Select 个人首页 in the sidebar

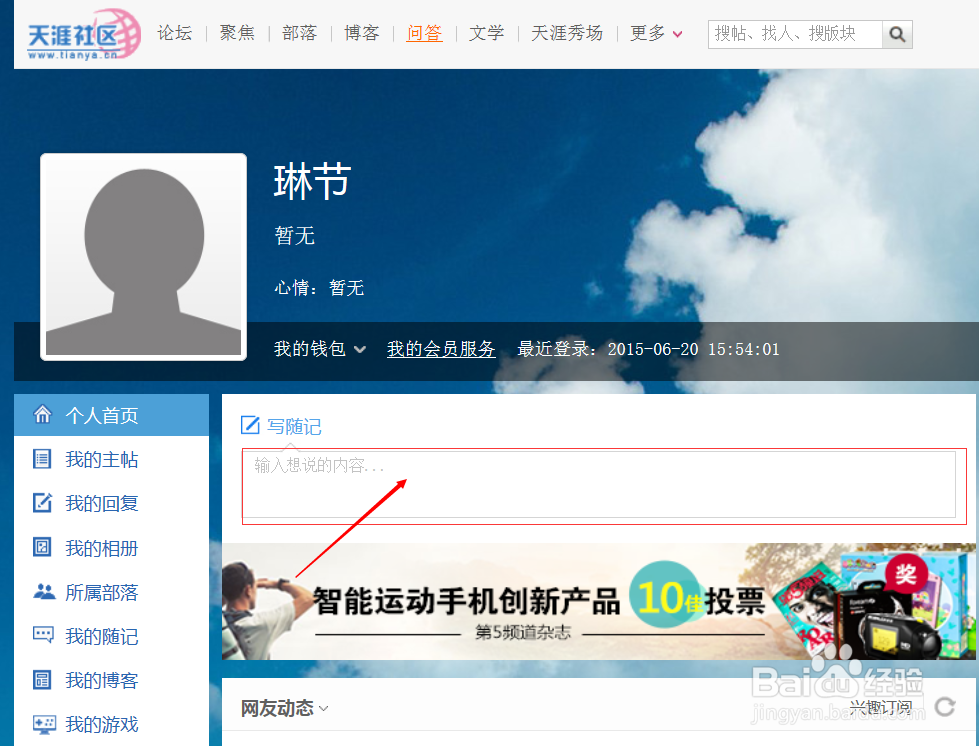[111, 415]
